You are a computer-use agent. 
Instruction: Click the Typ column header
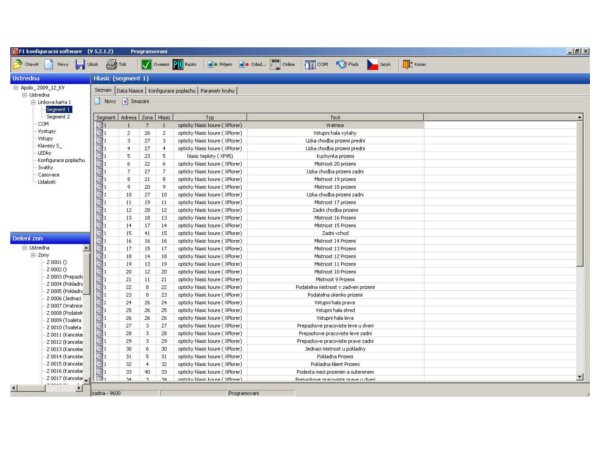[x=210, y=117]
